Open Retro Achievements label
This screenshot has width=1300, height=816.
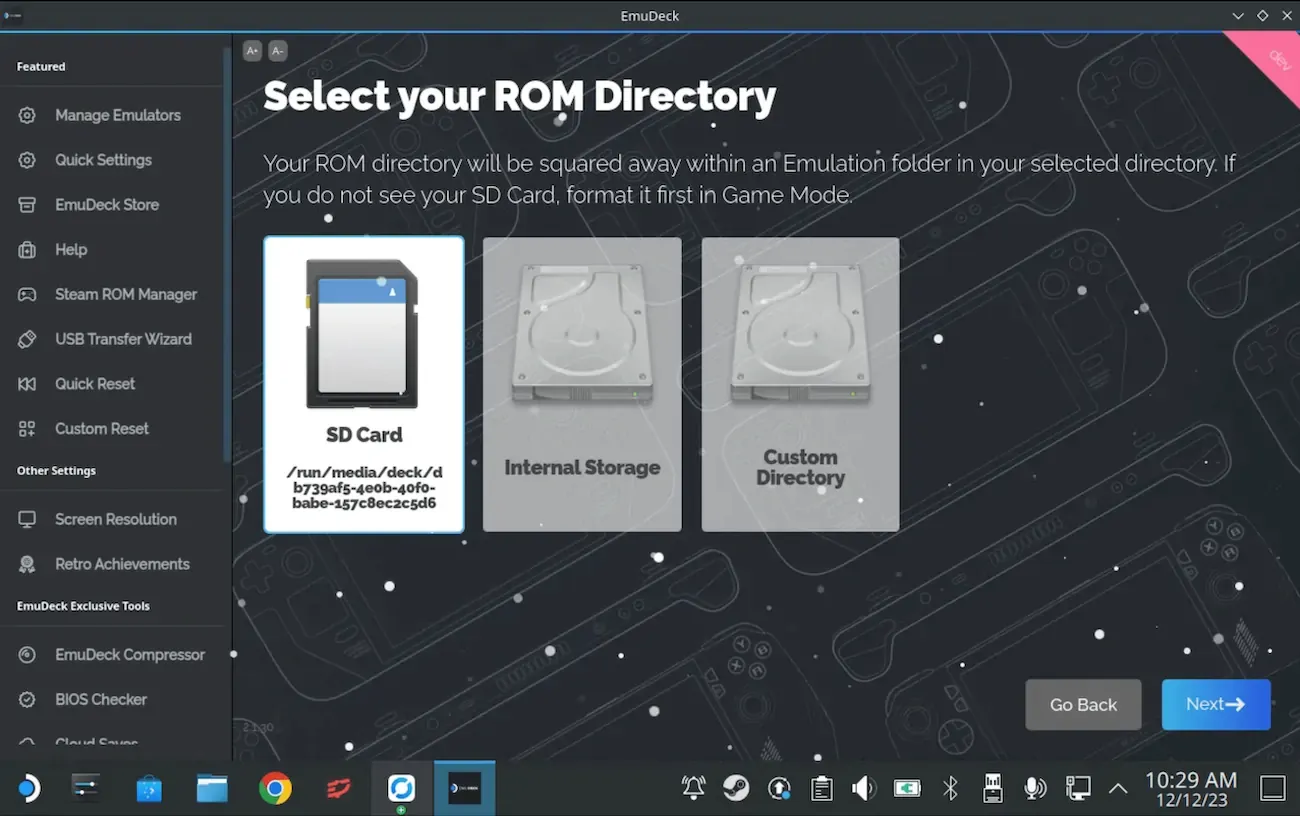pyautogui.click(x=122, y=564)
